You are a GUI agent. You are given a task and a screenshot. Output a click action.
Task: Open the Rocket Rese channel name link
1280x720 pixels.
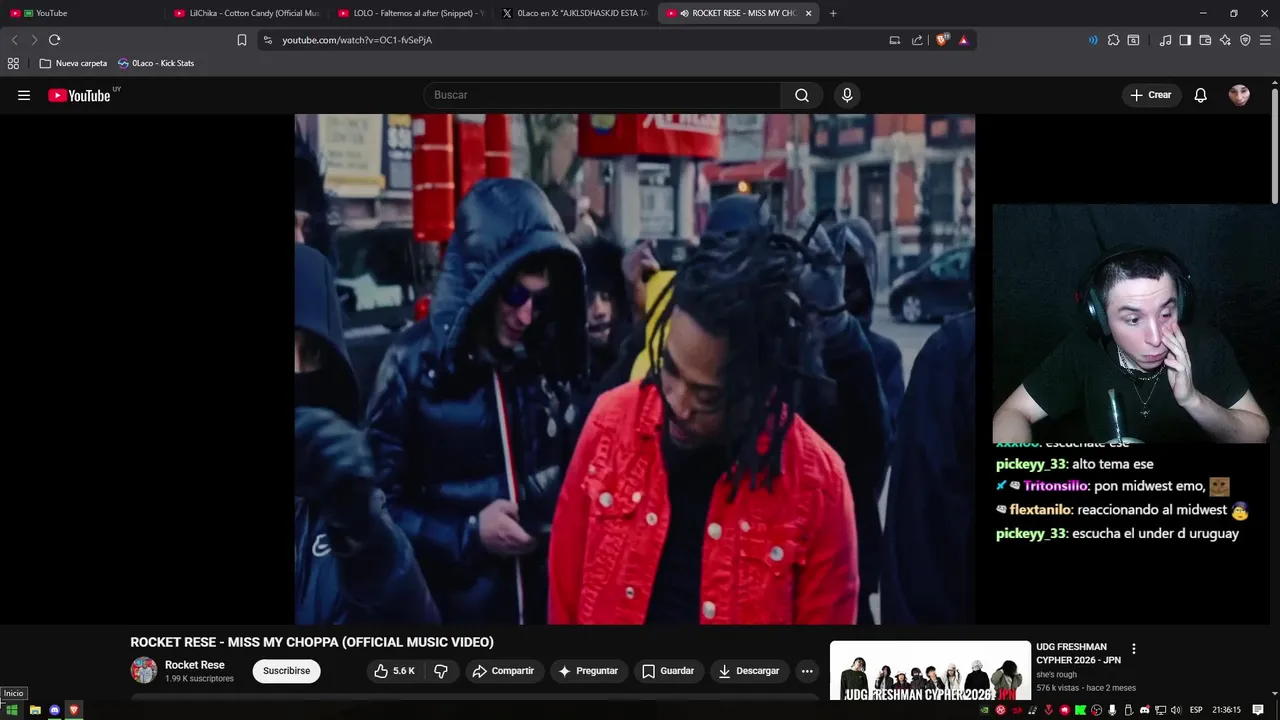194,665
